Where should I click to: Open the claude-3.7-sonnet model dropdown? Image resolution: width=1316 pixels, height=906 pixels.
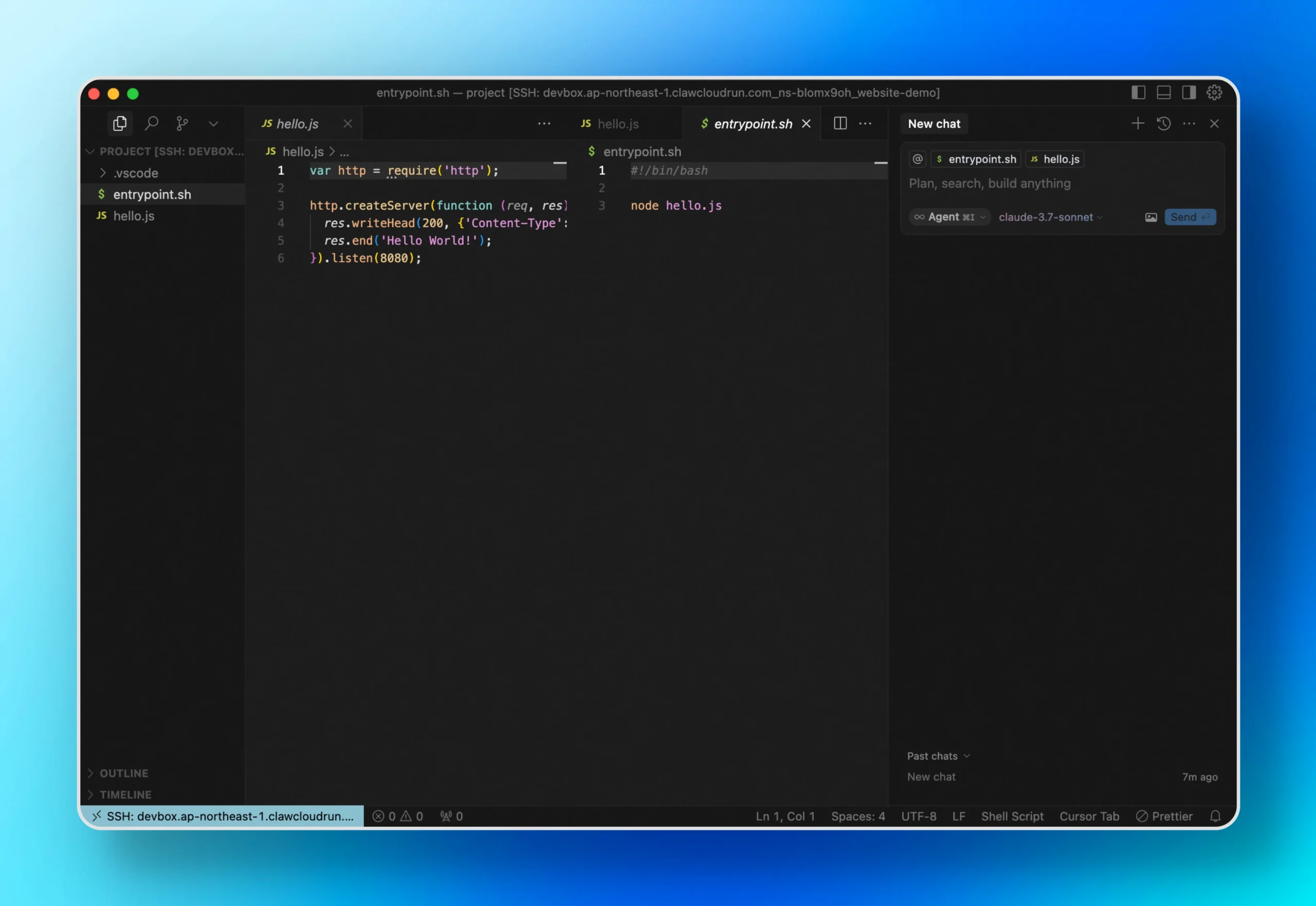[x=1050, y=217]
